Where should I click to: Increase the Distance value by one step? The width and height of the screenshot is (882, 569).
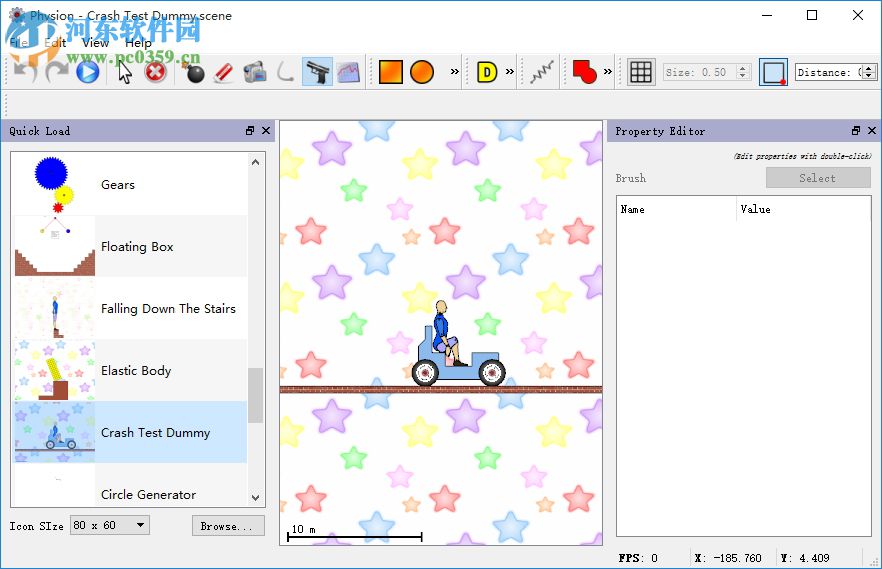point(869,68)
